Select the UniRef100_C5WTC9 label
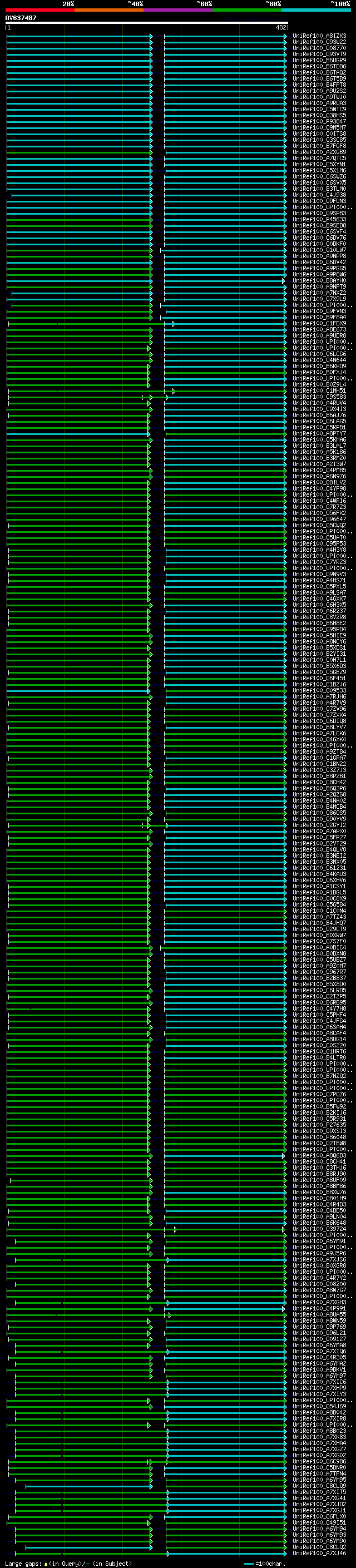 tap(319, 109)
